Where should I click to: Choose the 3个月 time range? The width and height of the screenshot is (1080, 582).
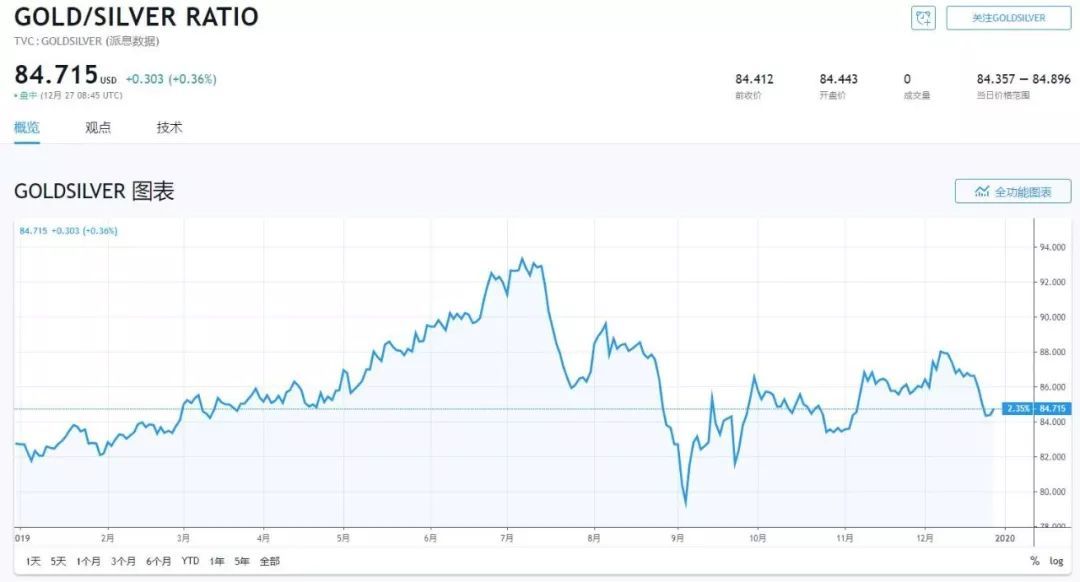(124, 561)
